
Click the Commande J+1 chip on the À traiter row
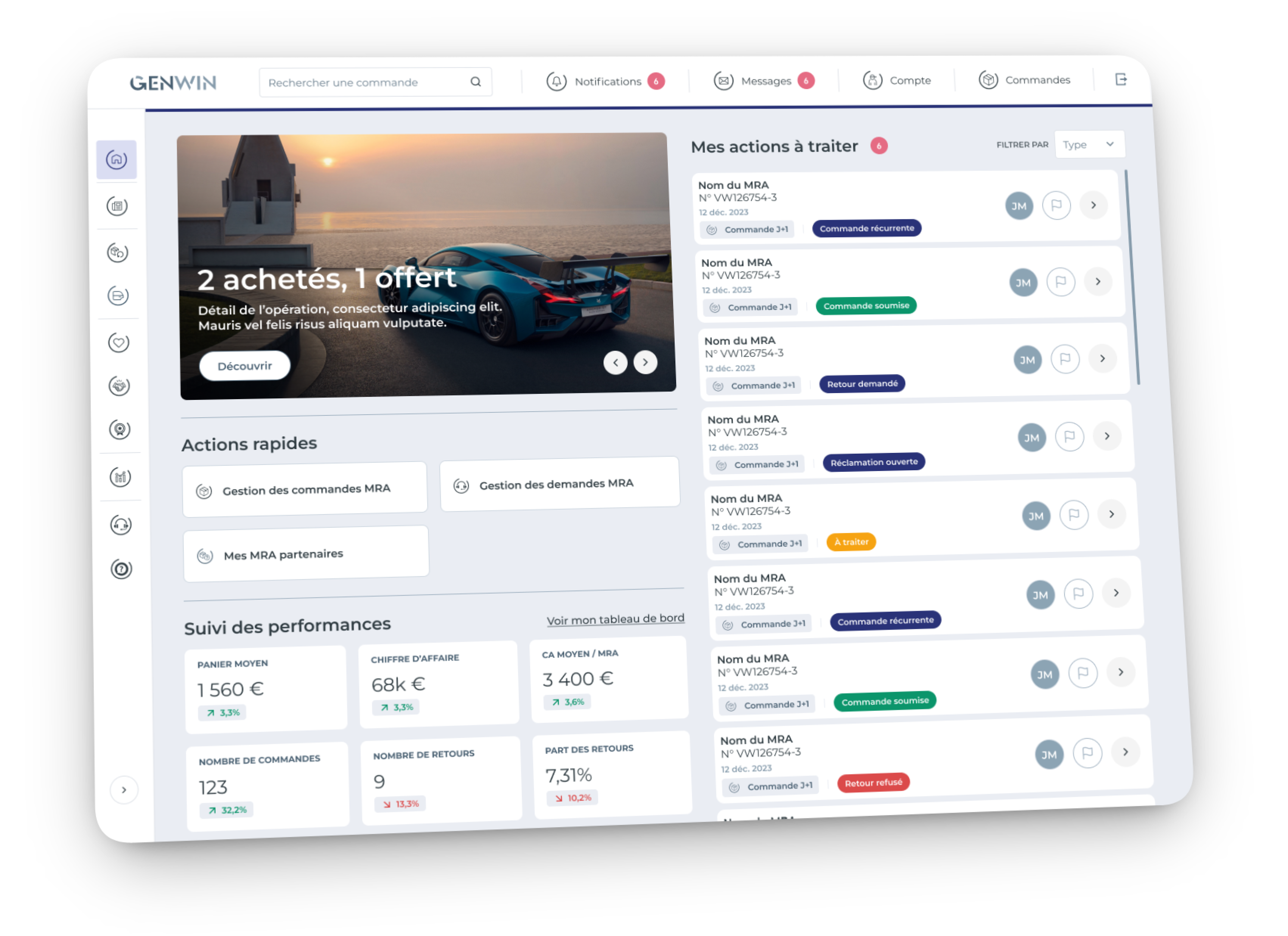[x=761, y=544]
